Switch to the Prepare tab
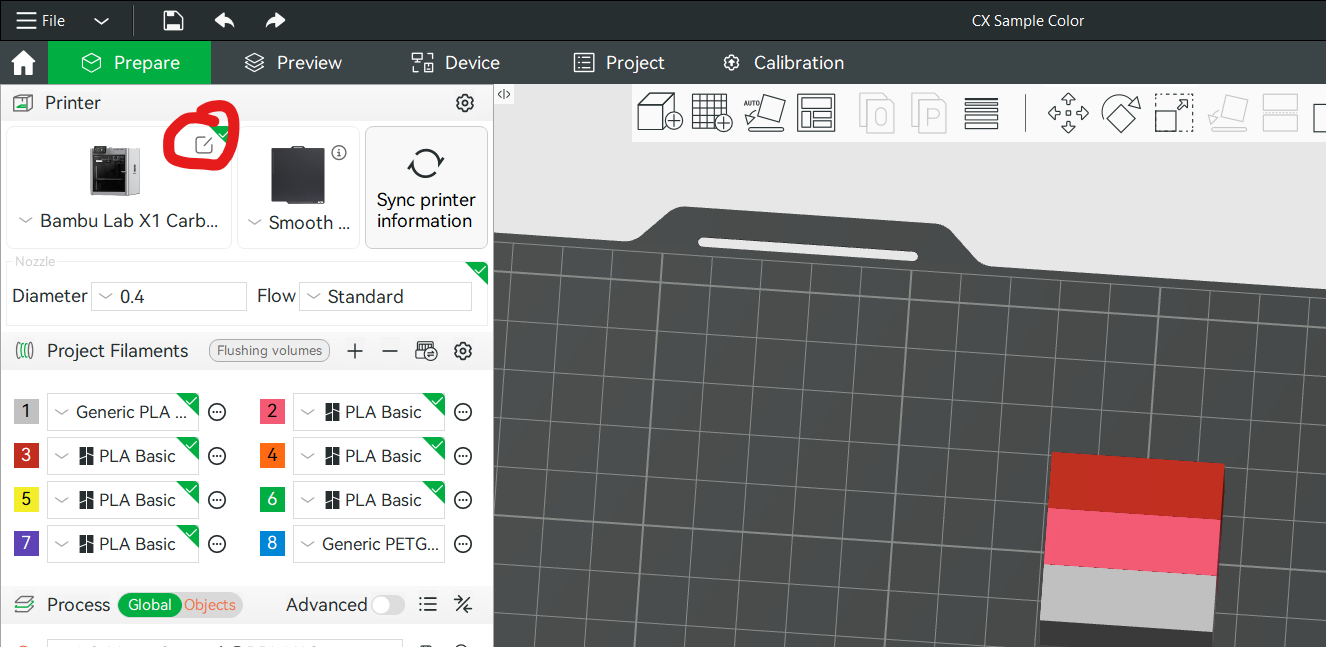Image resolution: width=1326 pixels, height=647 pixels. 130,63
